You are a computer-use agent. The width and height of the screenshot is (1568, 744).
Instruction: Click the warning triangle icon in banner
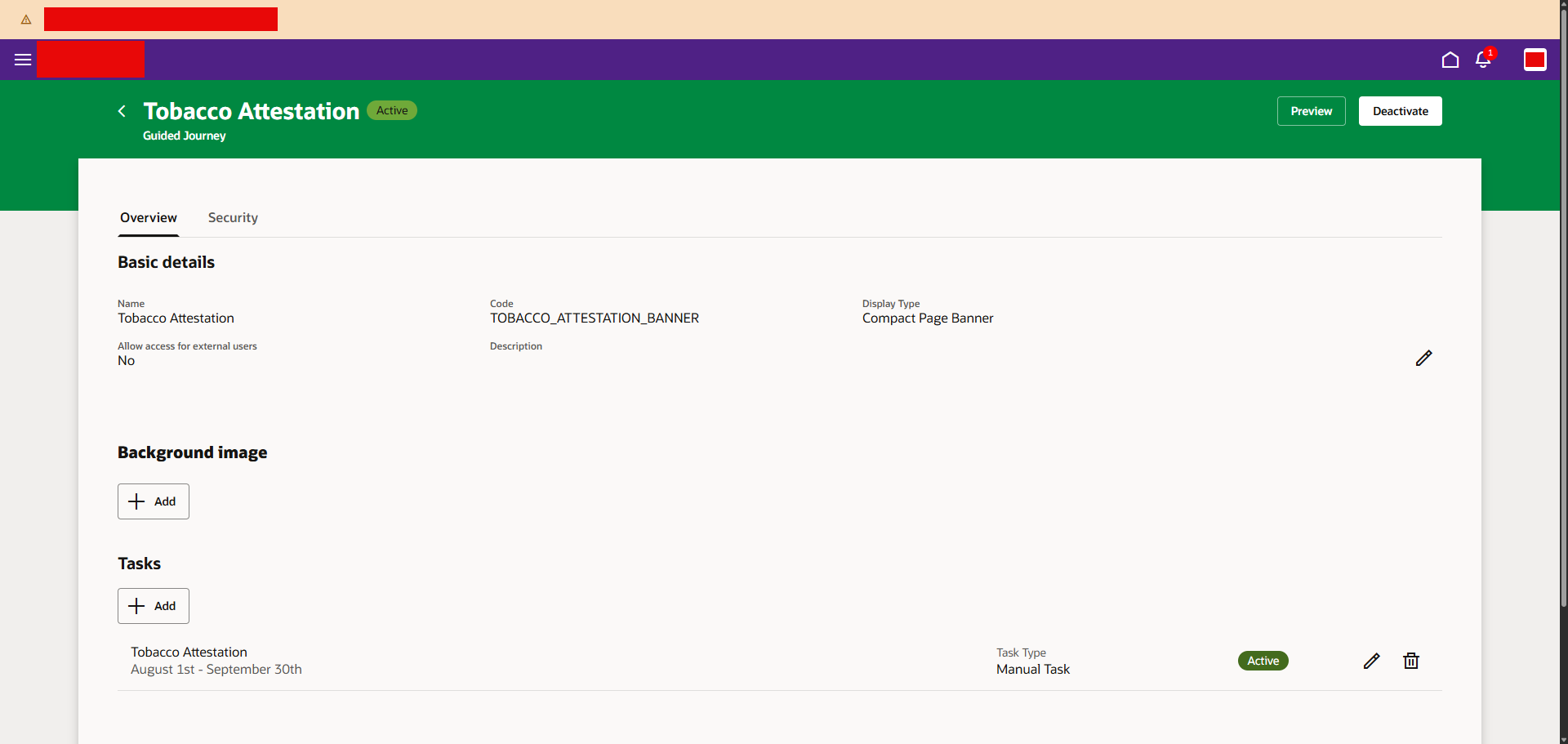tap(26, 20)
